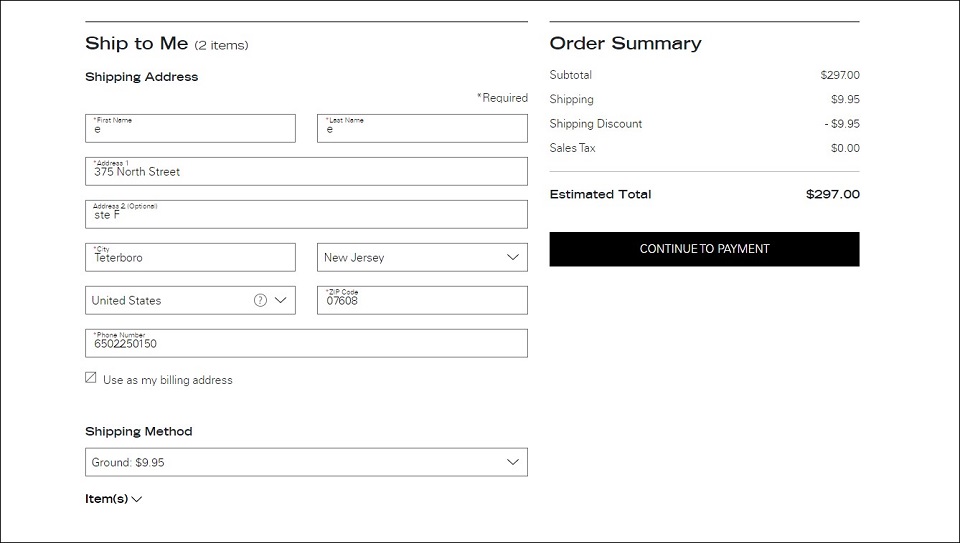
Task: Toggle the Use as my billing address checkbox
Action: pyautogui.click(x=91, y=378)
